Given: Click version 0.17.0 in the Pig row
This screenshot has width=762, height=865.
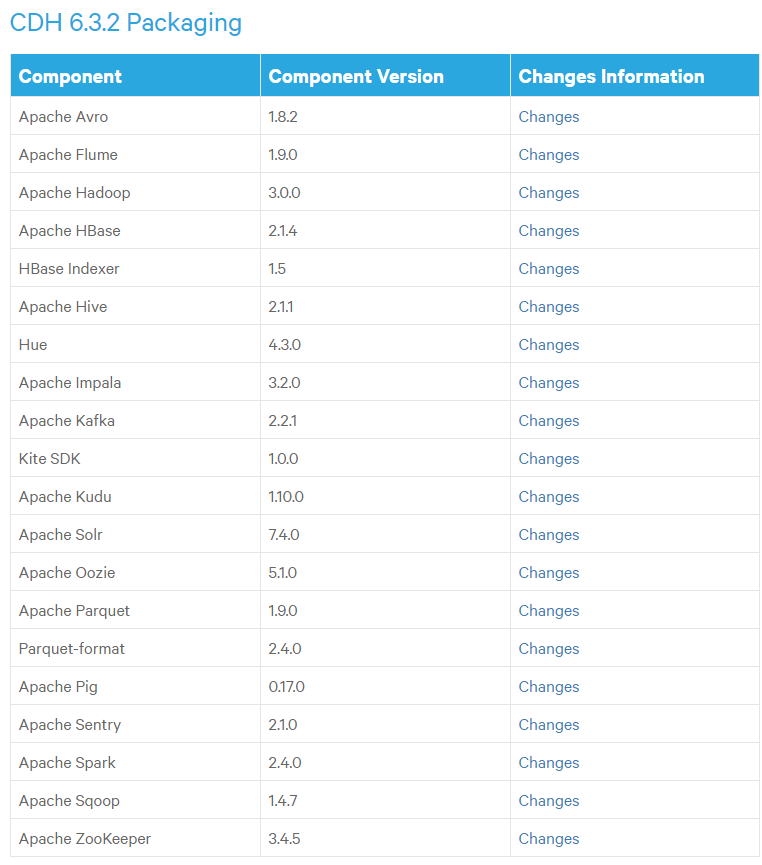Looking at the screenshot, I should pos(286,688).
